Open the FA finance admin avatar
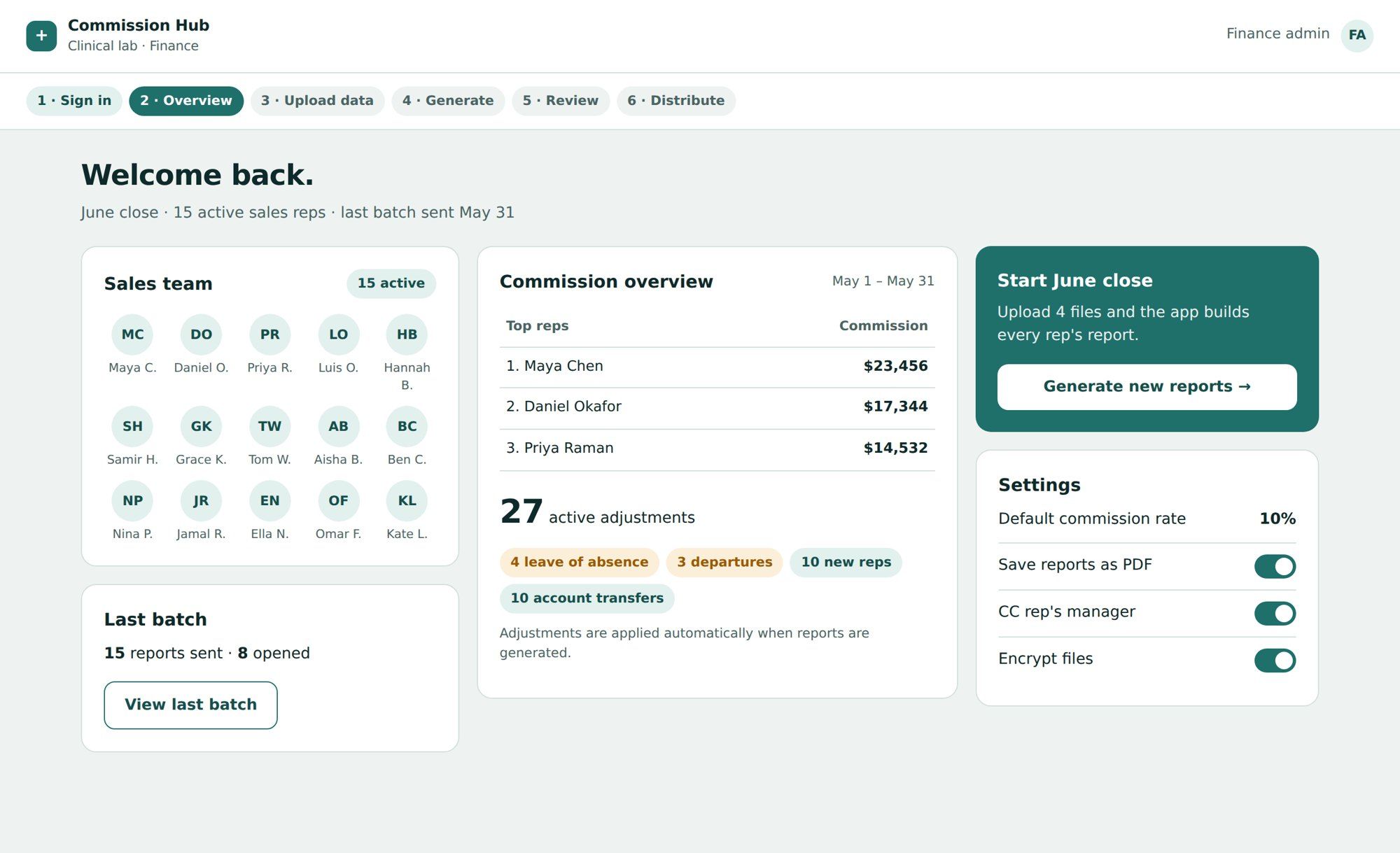Image resolution: width=1400 pixels, height=853 pixels. pyautogui.click(x=1357, y=36)
